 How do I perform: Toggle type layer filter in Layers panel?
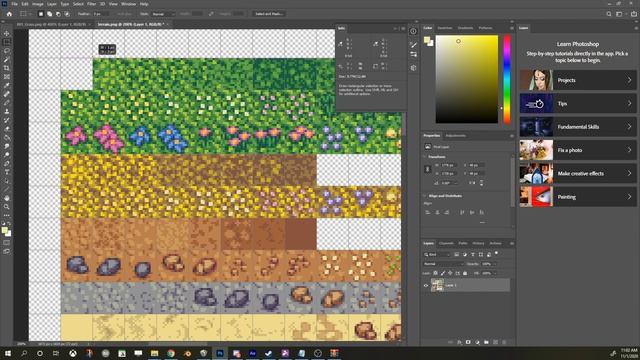473,254
